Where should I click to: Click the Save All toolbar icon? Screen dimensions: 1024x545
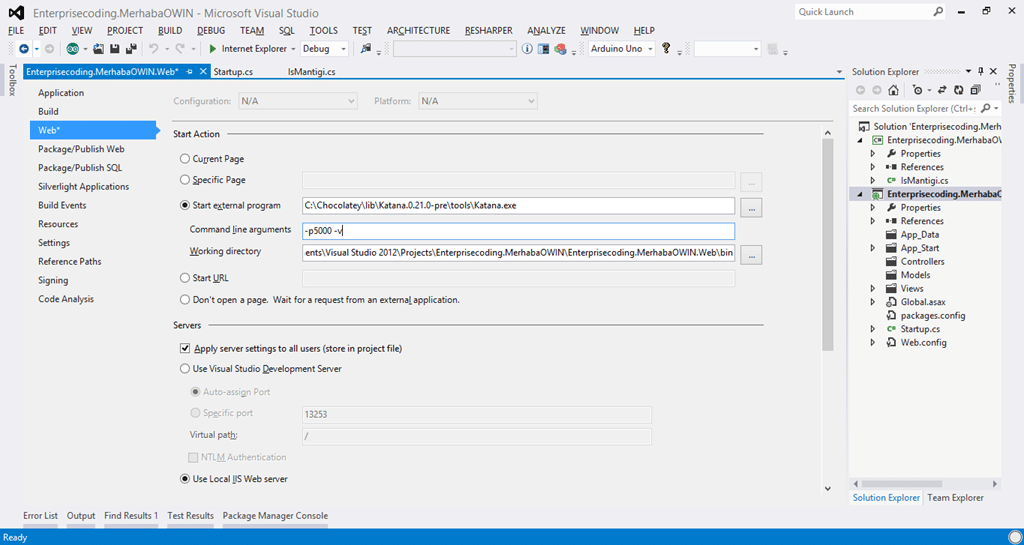pyautogui.click(x=131, y=49)
